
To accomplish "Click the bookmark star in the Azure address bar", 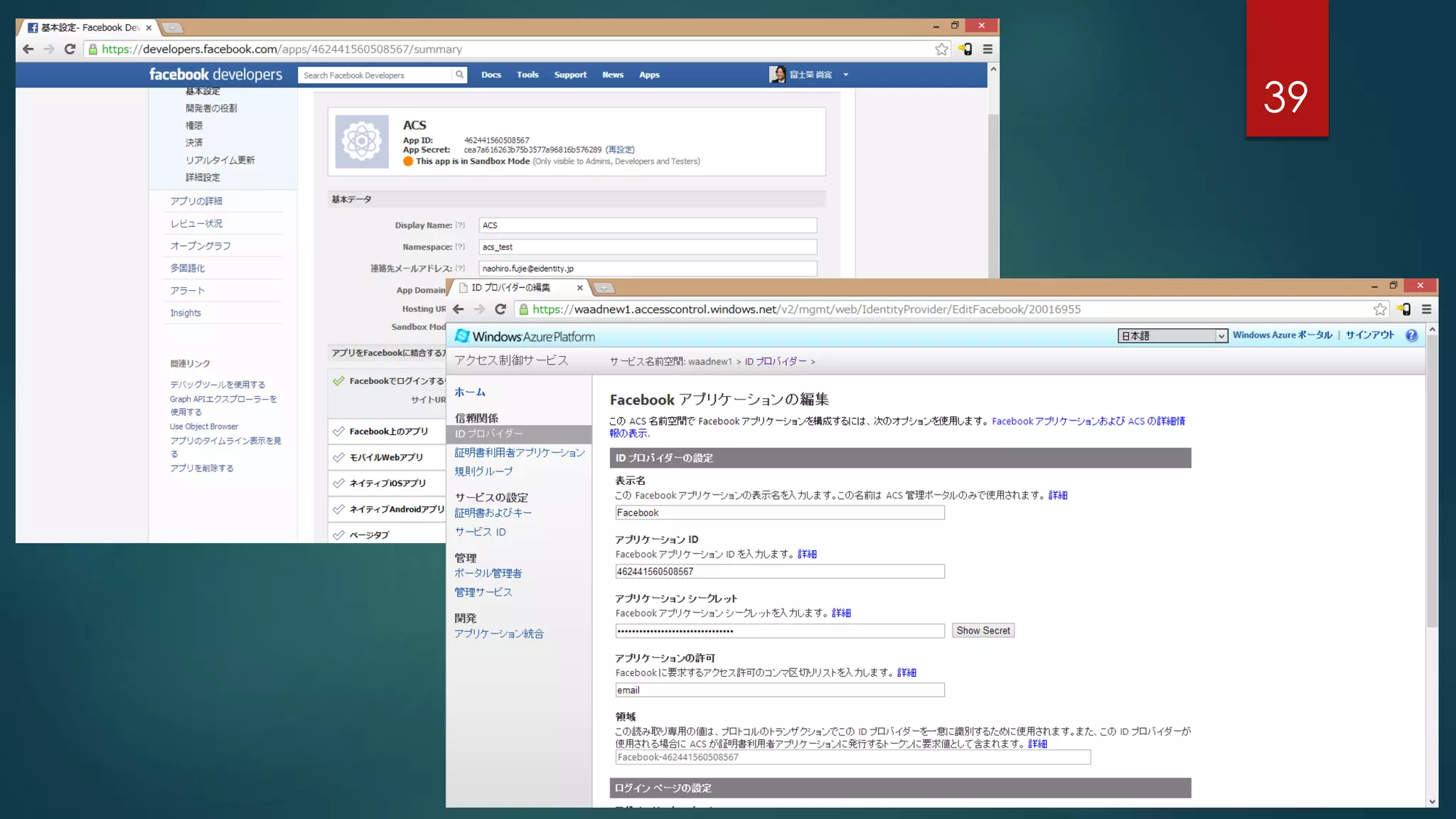I will point(1379,309).
